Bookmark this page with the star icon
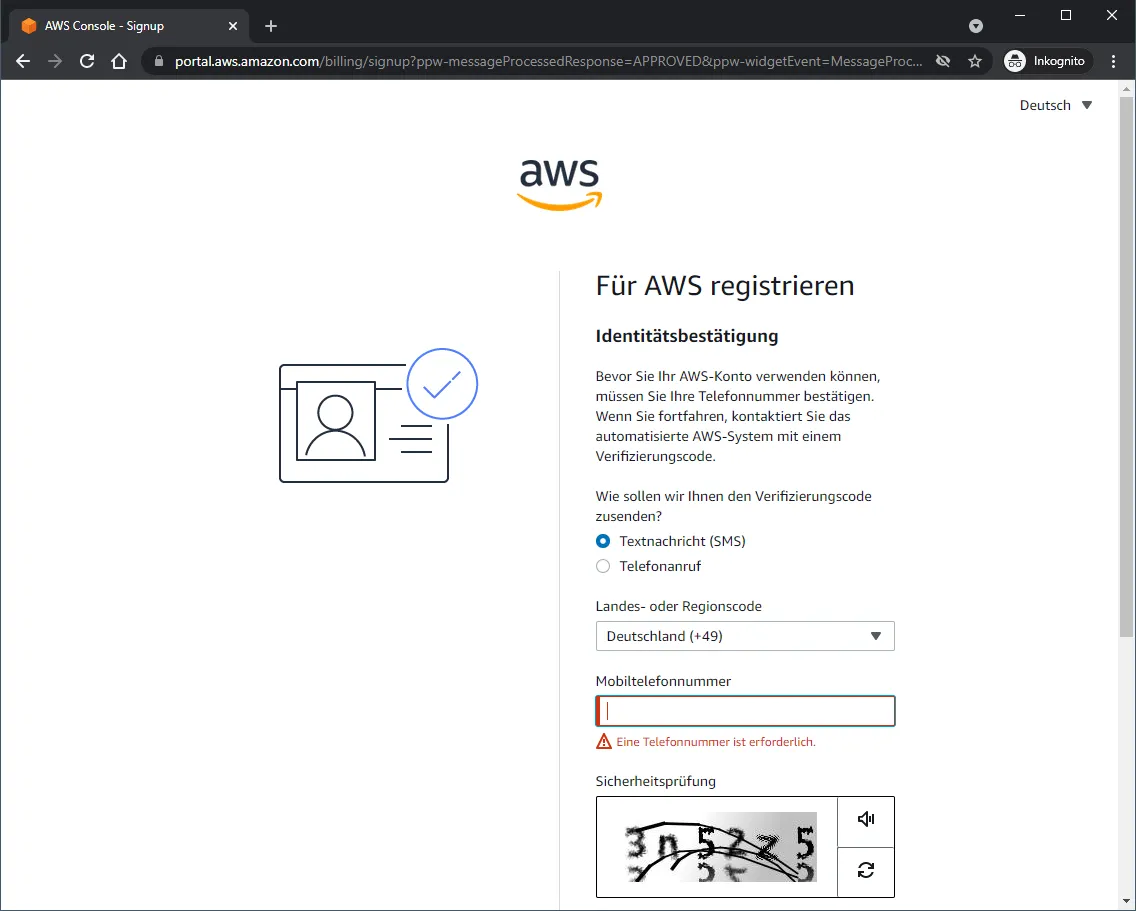The width and height of the screenshot is (1136, 911). pos(975,61)
